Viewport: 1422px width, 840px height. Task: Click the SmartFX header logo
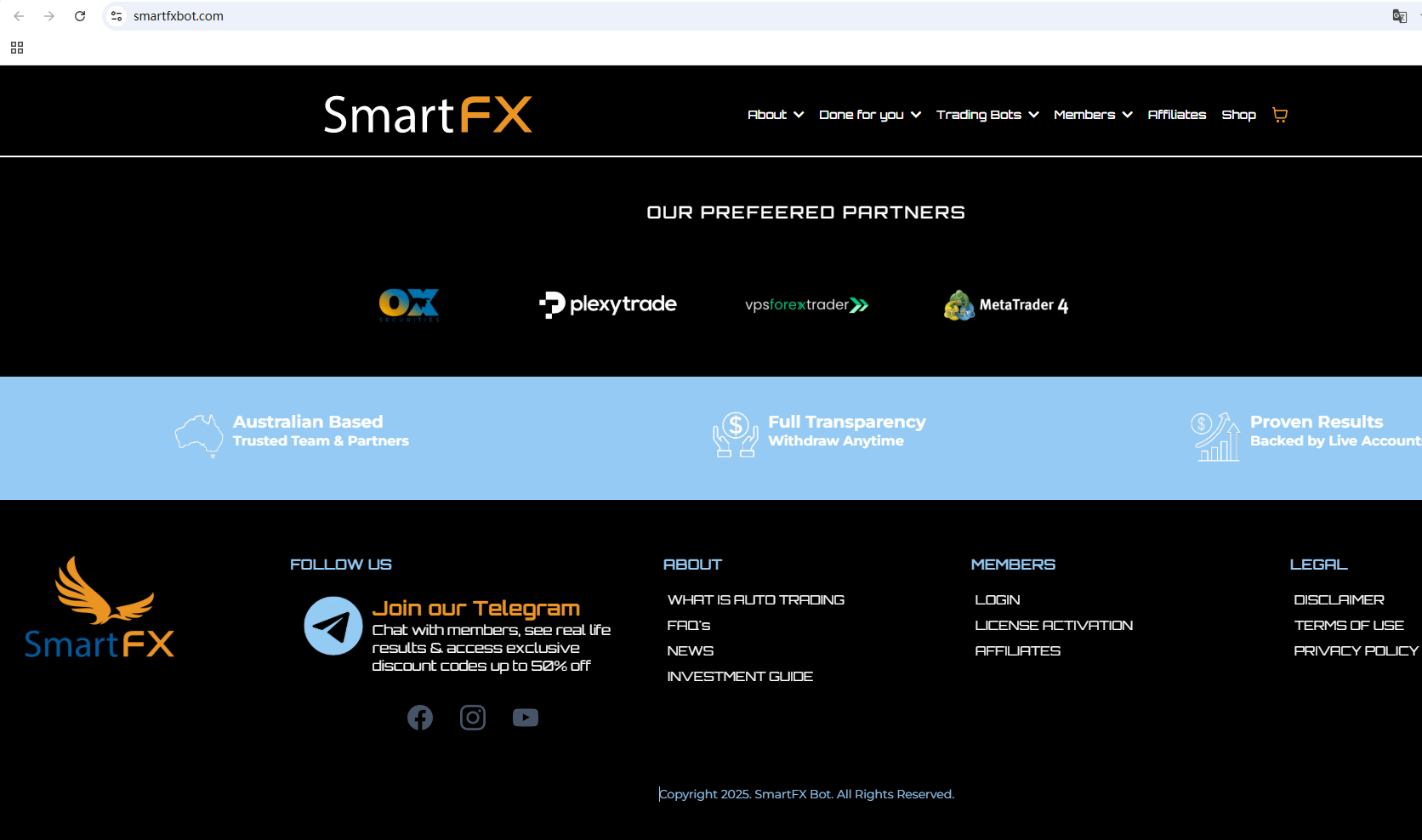click(x=428, y=115)
